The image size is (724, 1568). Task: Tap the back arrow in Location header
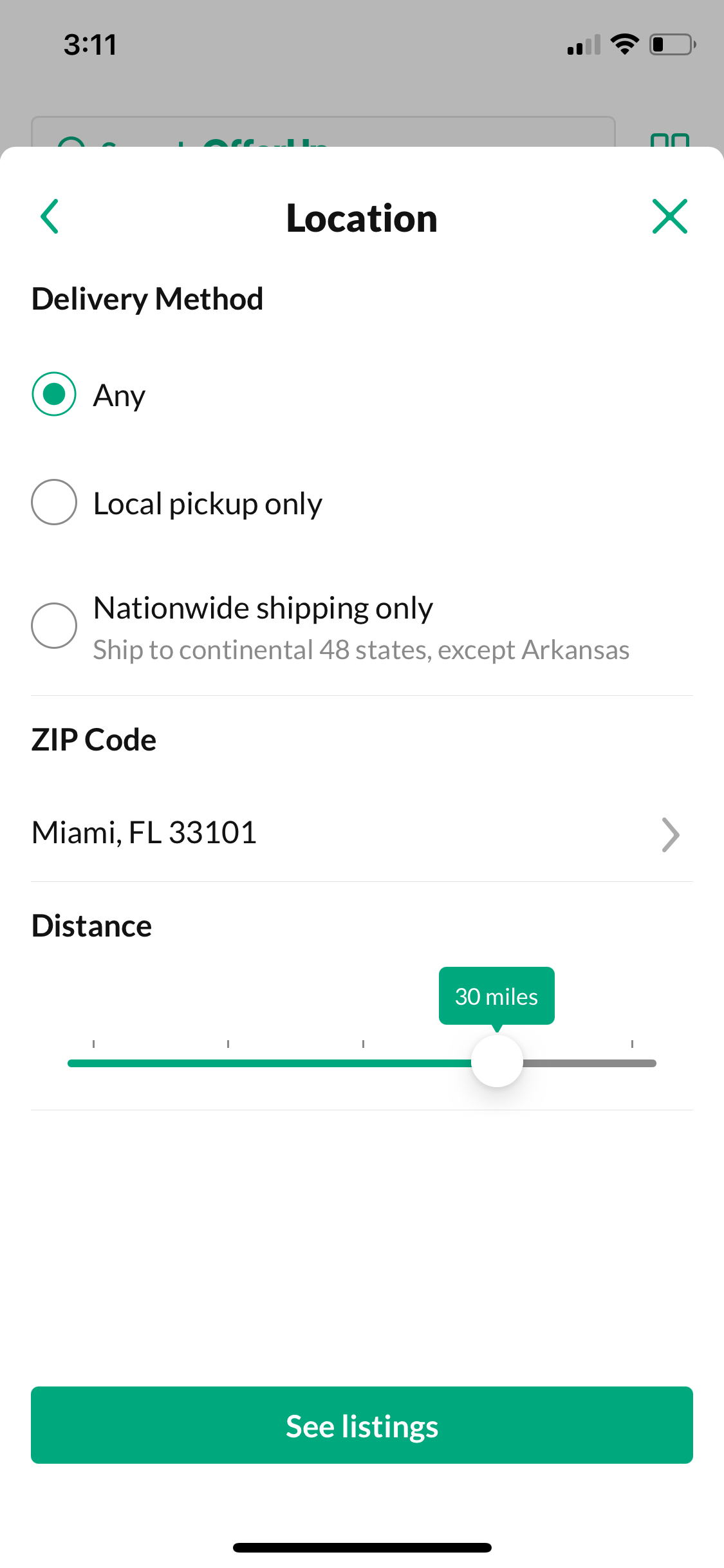(50, 217)
